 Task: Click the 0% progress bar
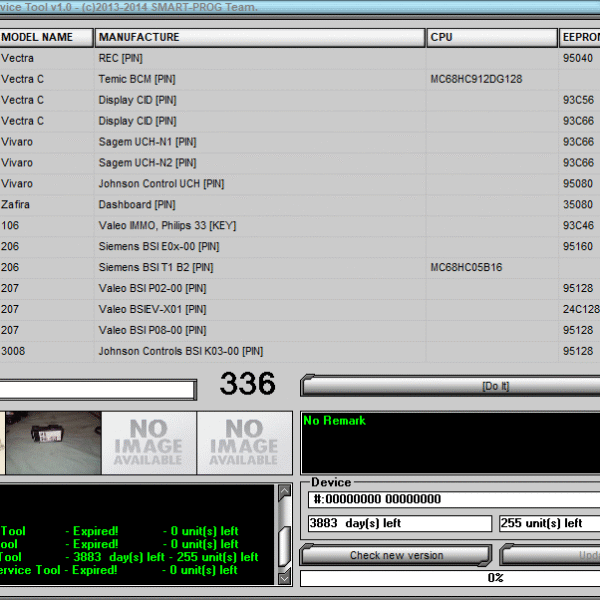click(450, 578)
